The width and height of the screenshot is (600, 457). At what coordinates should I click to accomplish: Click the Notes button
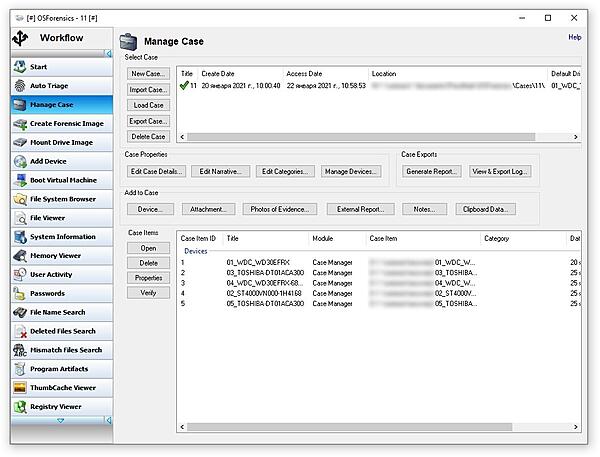(x=424, y=209)
